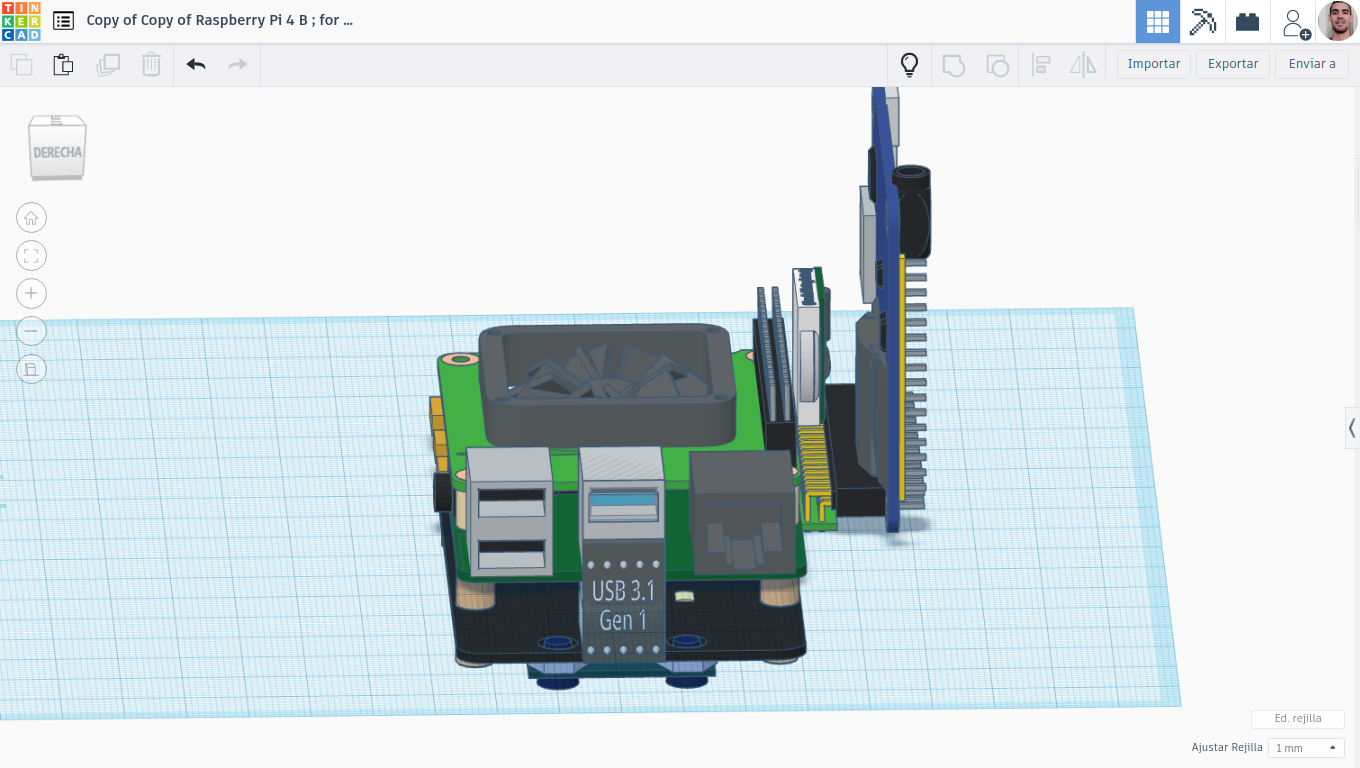Image resolution: width=1360 pixels, height=768 pixels.
Task: Redo the last action
Action: pos(238,65)
